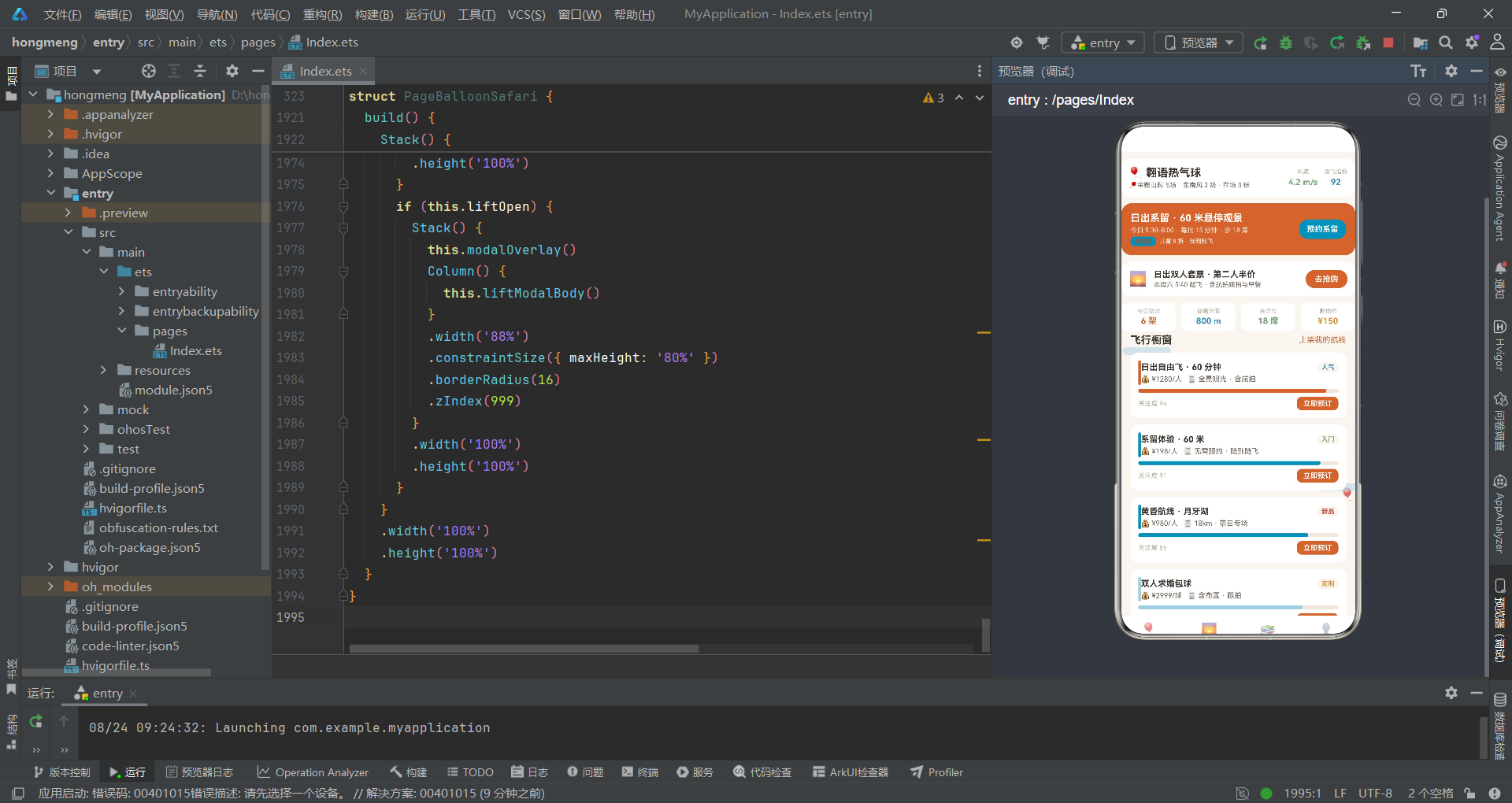This screenshot has height=803, width=1512.
Task: Open the 终端 terminal tool tab
Action: 639,772
